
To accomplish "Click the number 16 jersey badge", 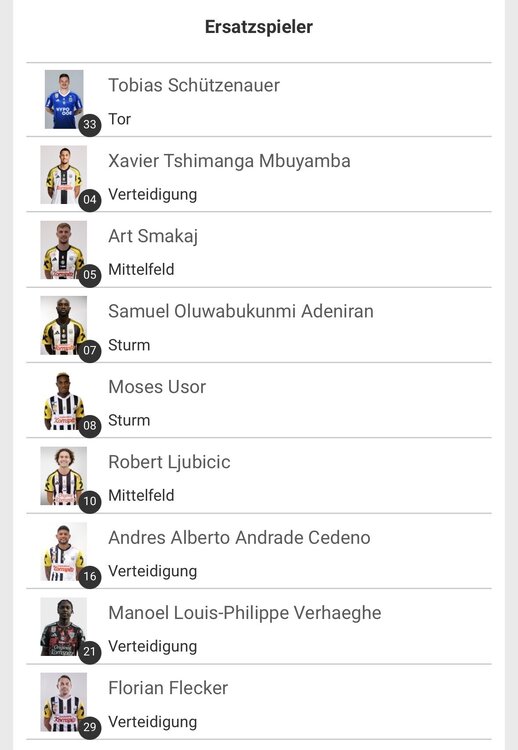I will coord(90,576).
